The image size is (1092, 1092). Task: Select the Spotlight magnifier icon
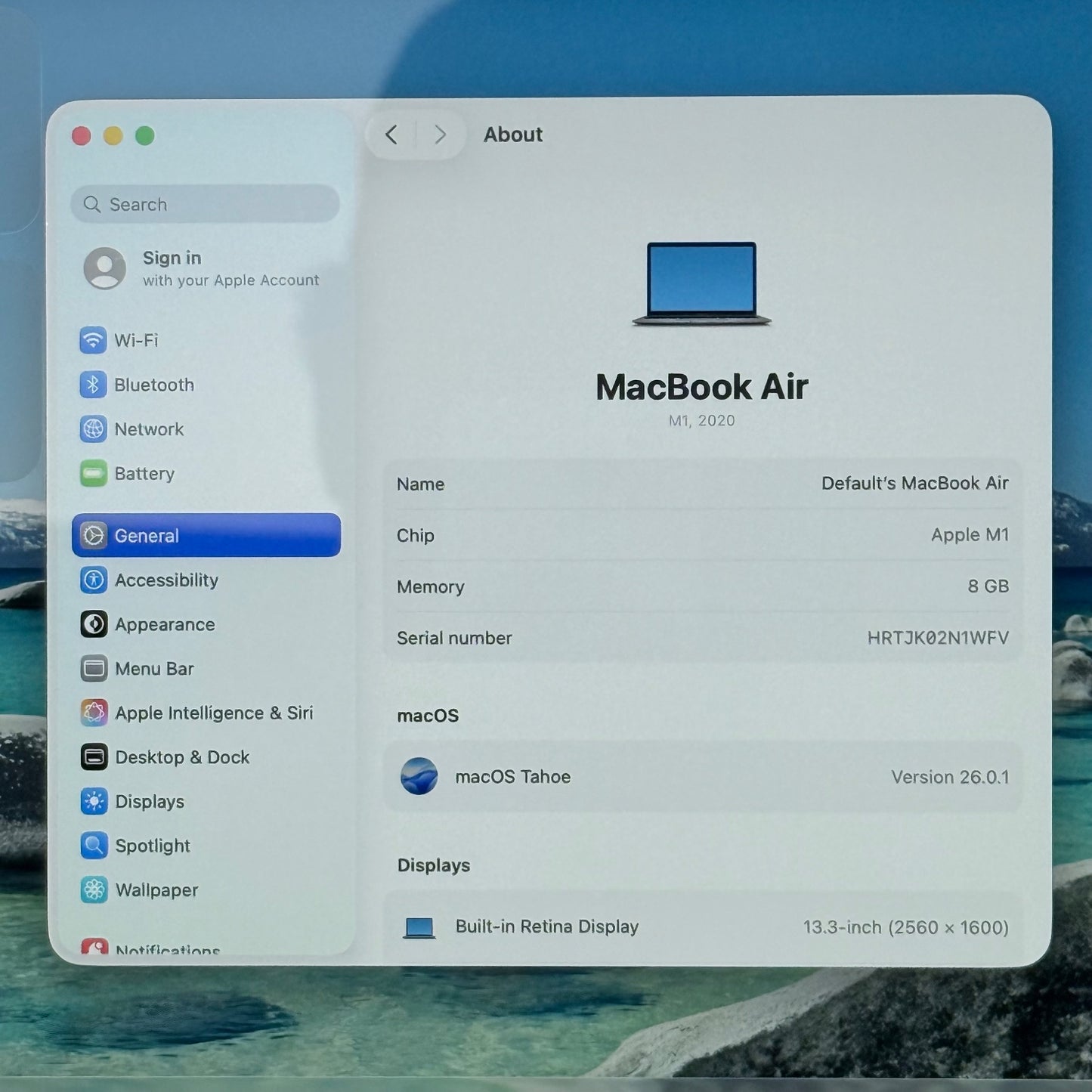[x=94, y=846]
